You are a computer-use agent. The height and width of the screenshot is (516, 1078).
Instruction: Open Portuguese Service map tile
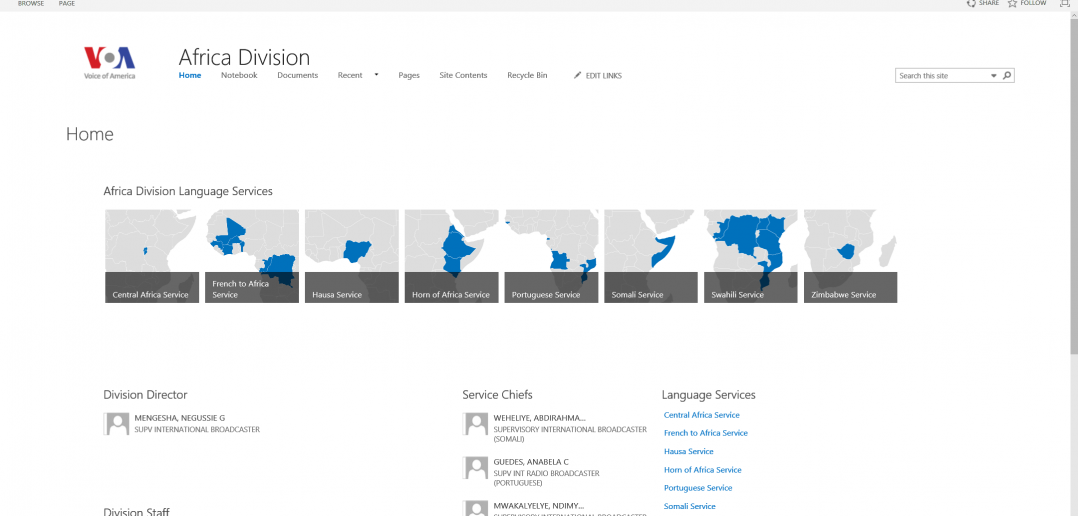pyautogui.click(x=551, y=256)
